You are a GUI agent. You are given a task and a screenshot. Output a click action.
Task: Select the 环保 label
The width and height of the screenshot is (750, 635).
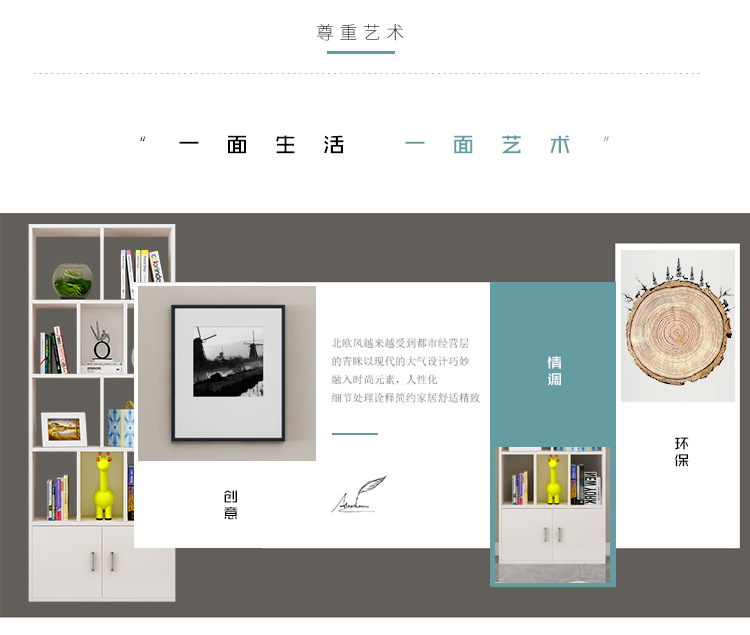pos(682,451)
